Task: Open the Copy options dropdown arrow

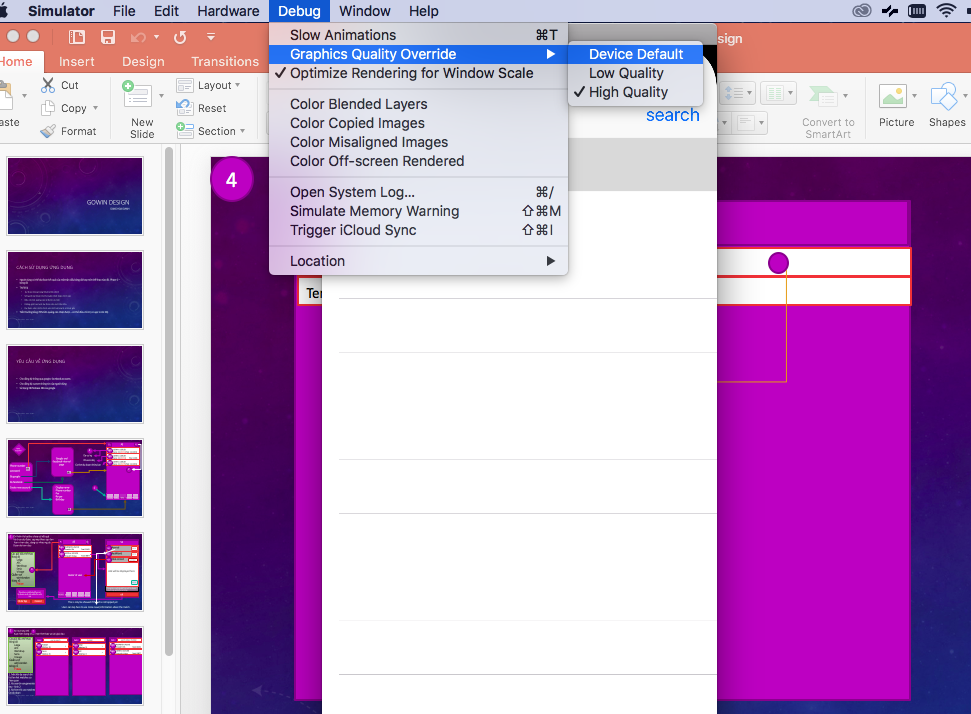Action: (95, 108)
